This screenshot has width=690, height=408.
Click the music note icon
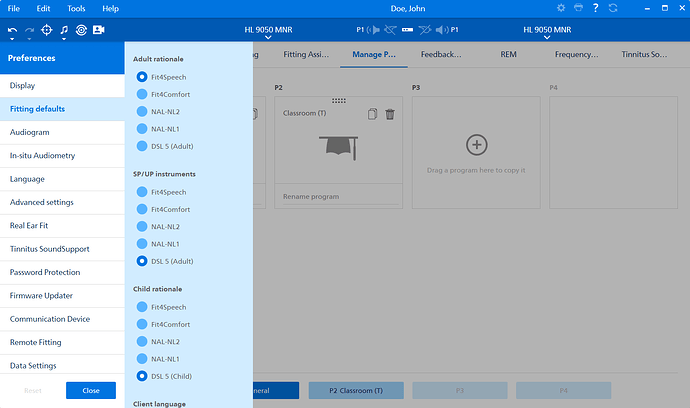[x=64, y=29]
